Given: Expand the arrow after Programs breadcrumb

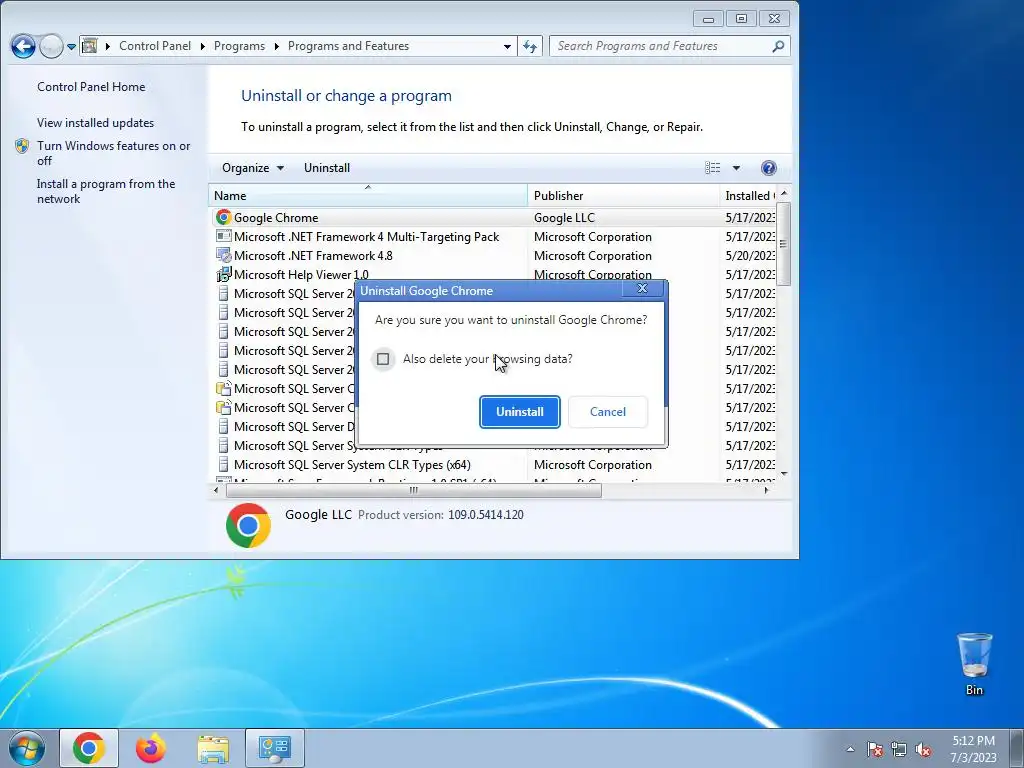Looking at the screenshot, I should [276, 46].
